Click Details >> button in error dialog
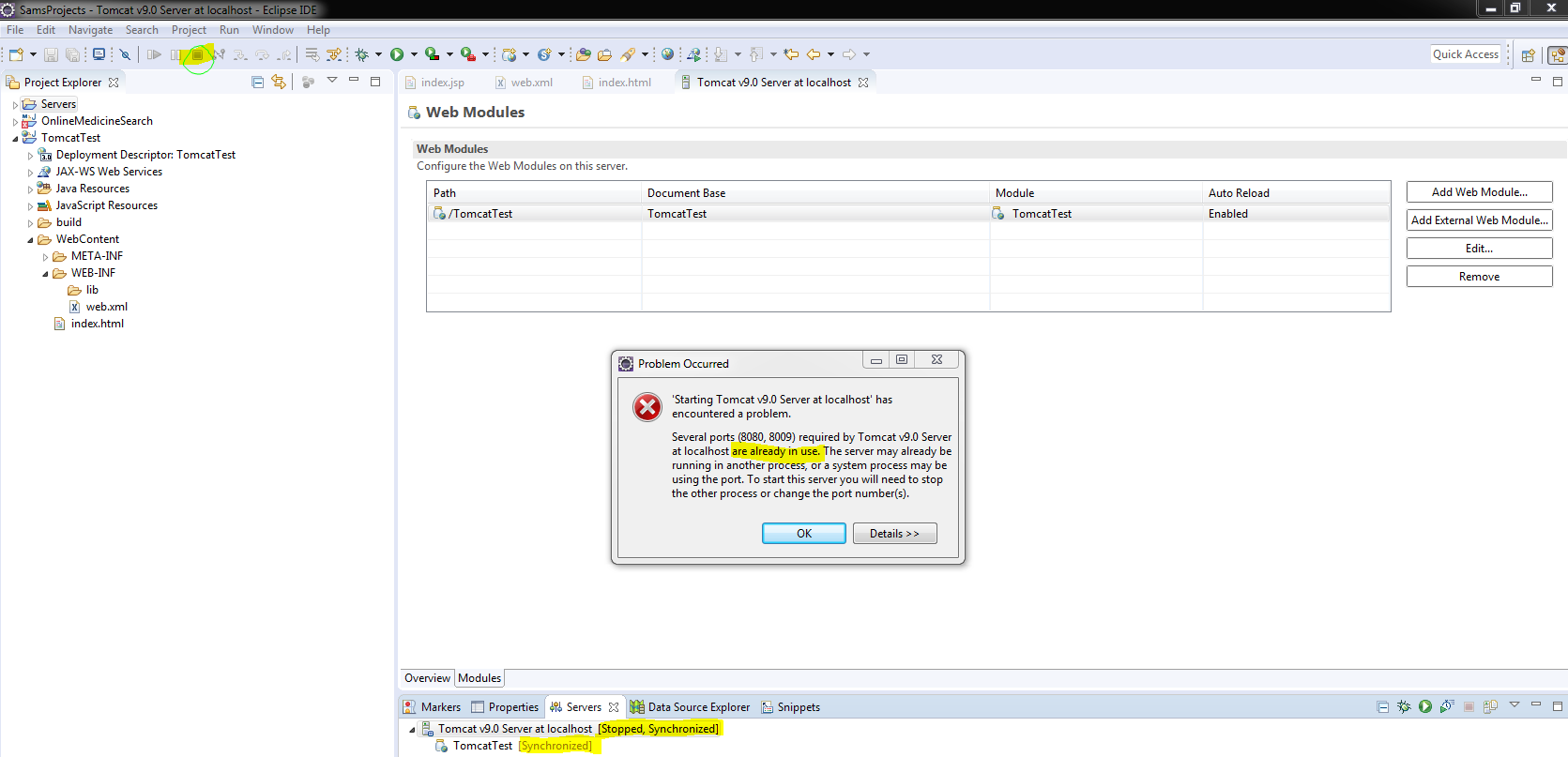This screenshot has height=757, width=1568. [x=894, y=534]
